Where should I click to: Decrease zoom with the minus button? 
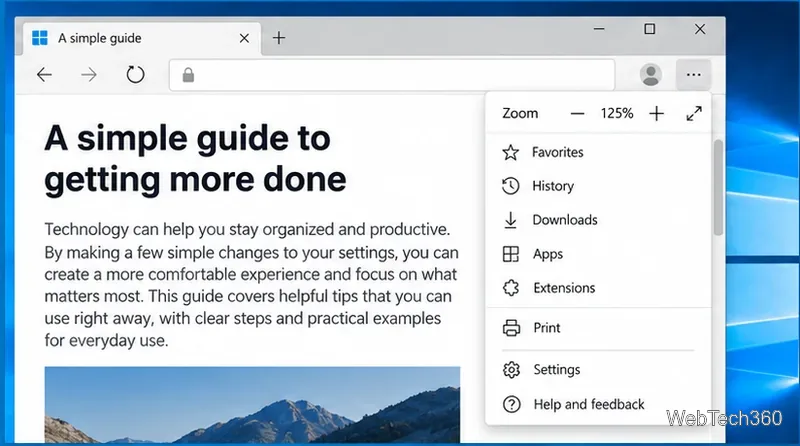(x=577, y=113)
